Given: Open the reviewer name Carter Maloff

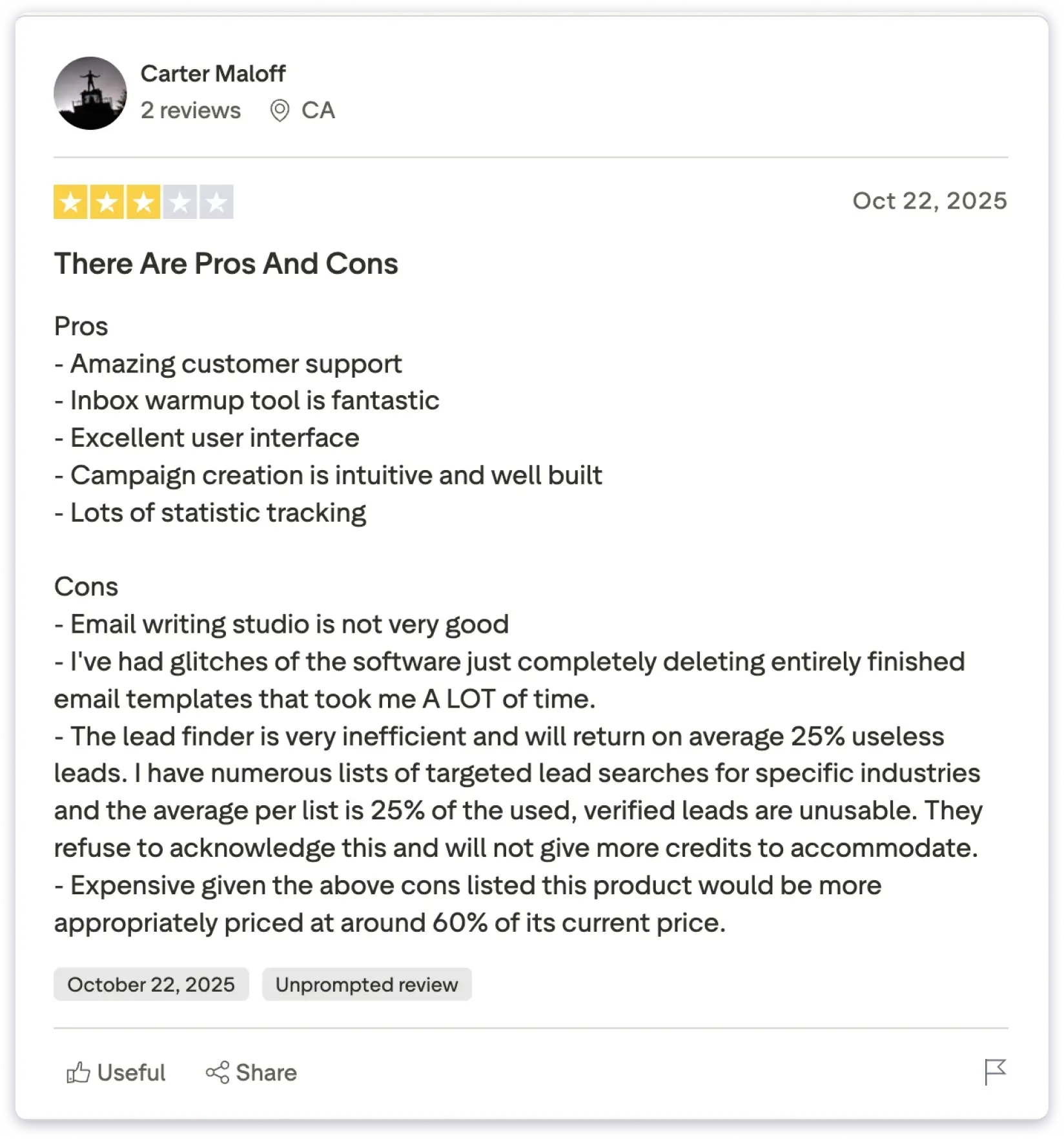Looking at the screenshot, I should (x=213, y=73).
